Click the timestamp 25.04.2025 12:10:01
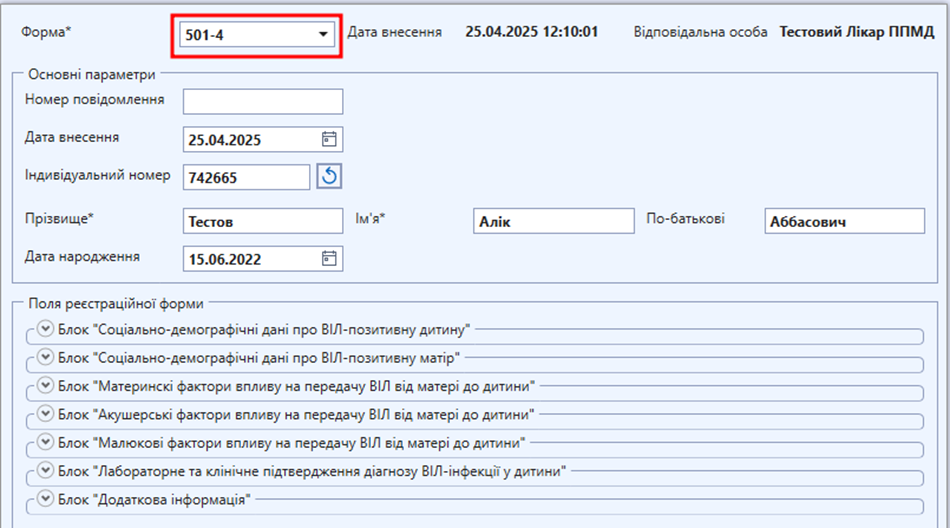This screenshot has width=950, height=528. [x=532, y=32]
